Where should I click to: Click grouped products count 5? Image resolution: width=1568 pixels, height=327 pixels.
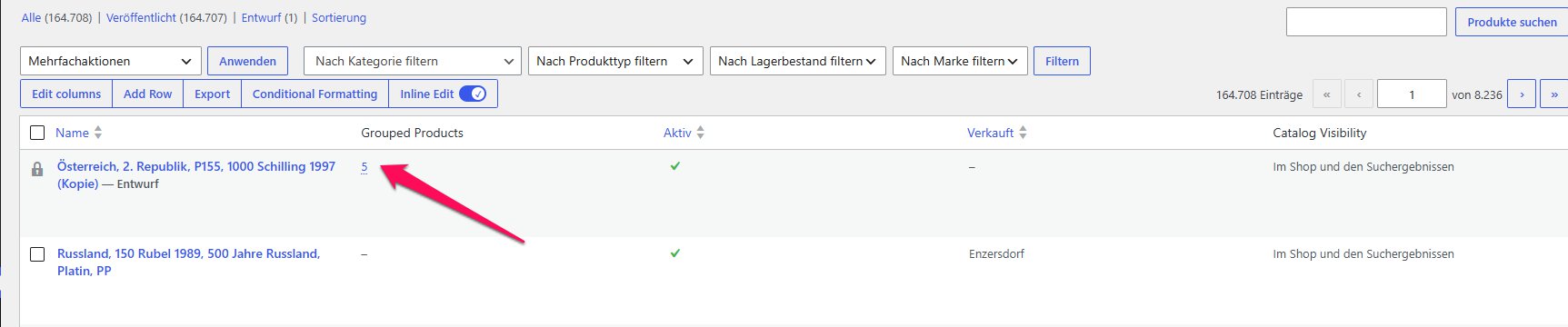tap(365, 166)
